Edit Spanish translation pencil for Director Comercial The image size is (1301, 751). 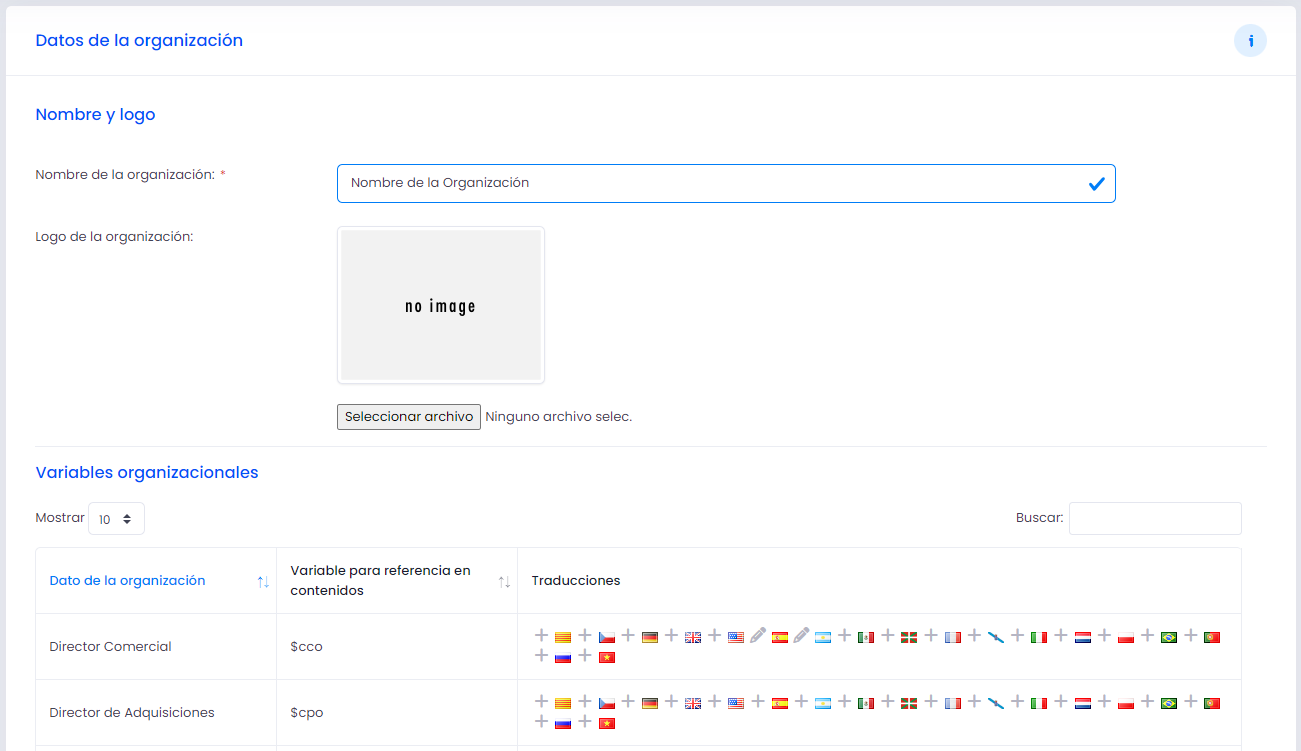[x=758, y=636]
